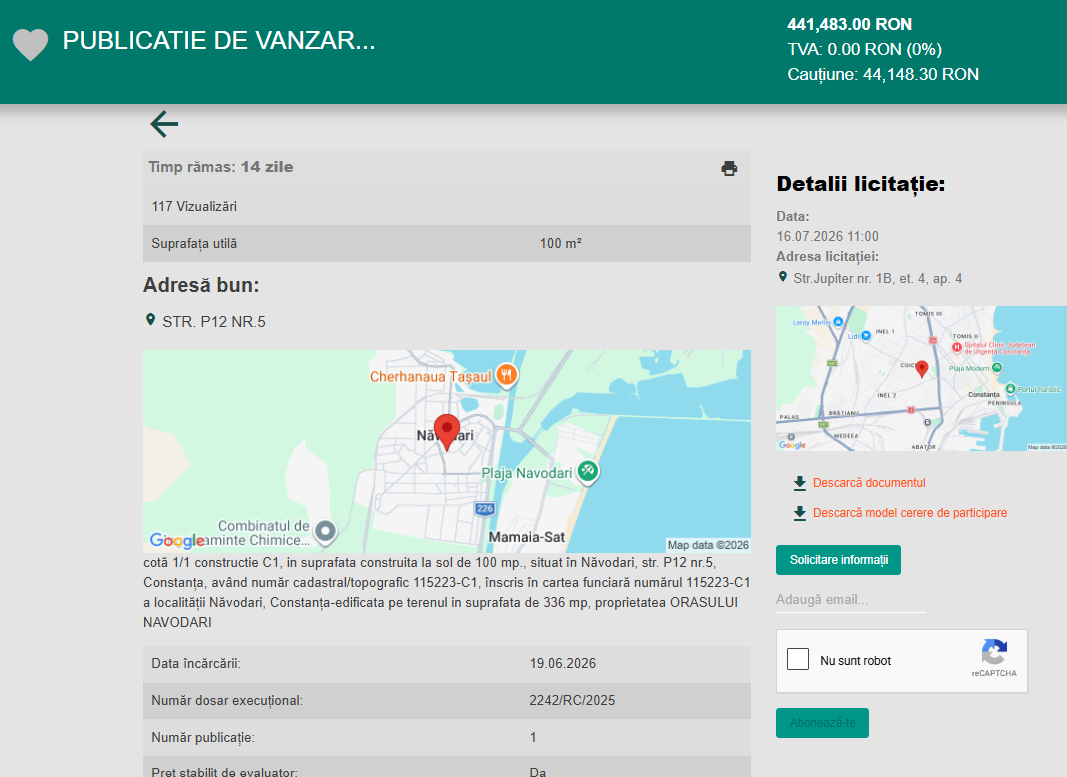Click the auction address Str.Jupiter text

[877, 278]
